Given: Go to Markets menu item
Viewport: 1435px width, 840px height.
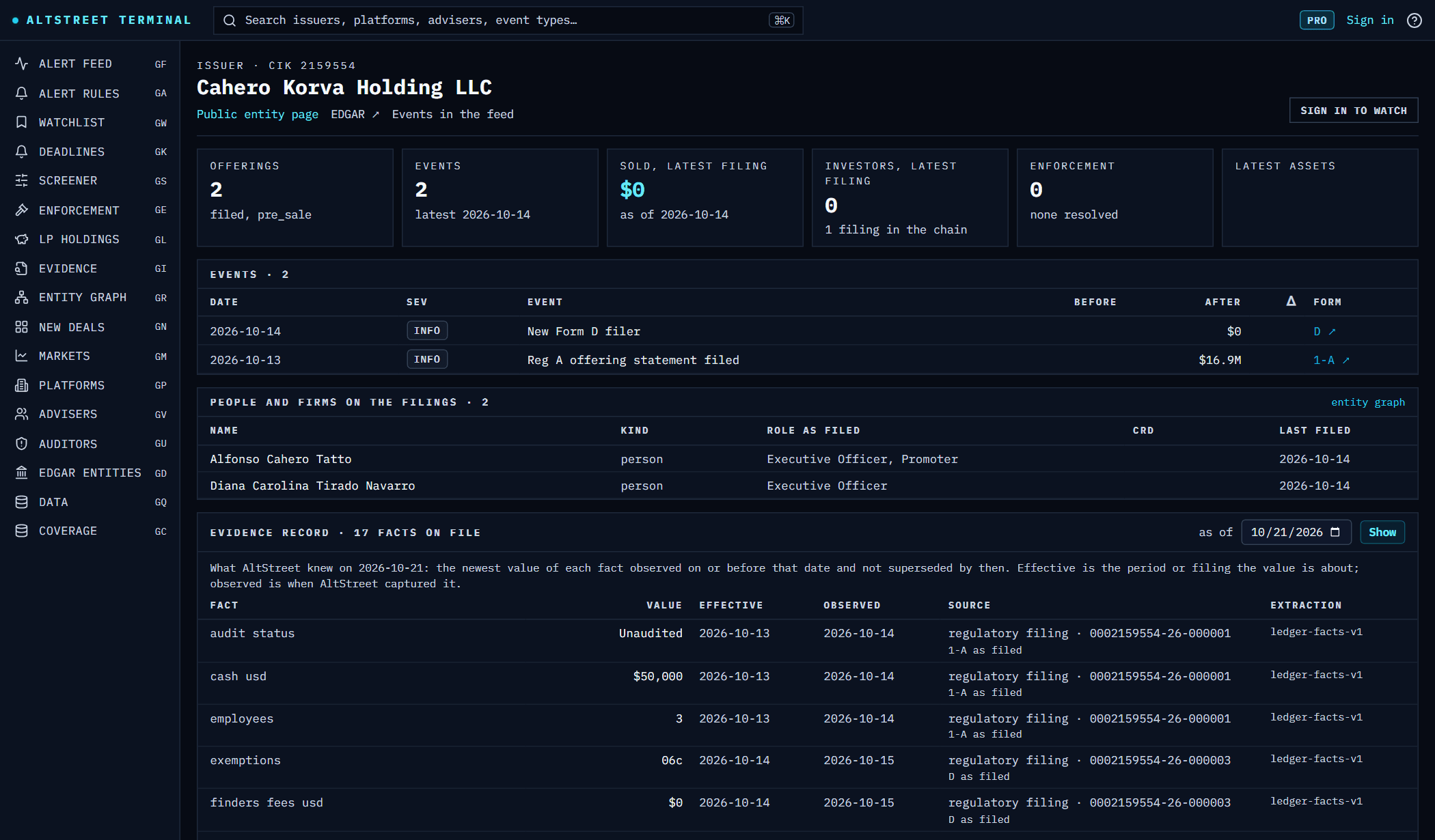Looking at the screenshot, I should tap(91, 356).
